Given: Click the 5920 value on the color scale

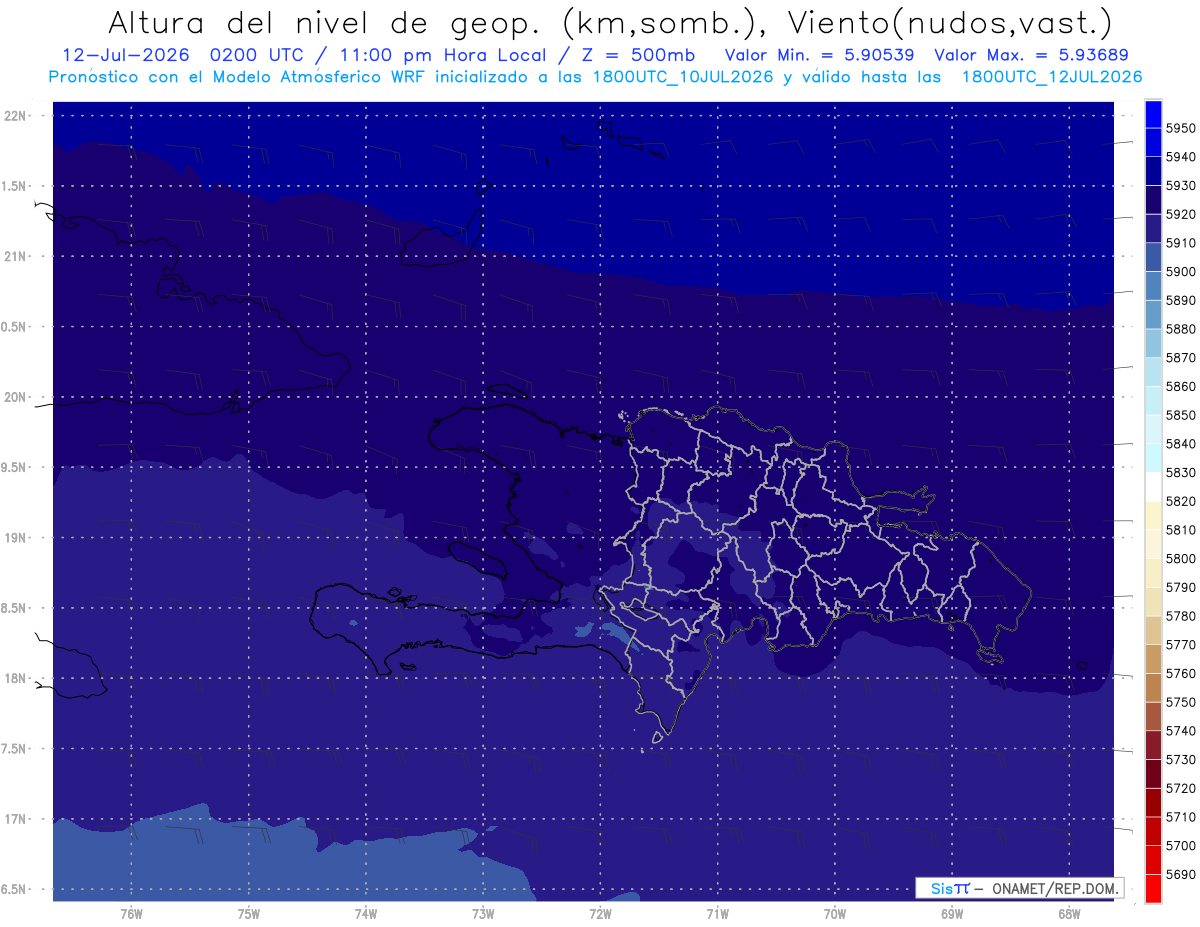Looking at the screenshot, I should [1181, 214].
